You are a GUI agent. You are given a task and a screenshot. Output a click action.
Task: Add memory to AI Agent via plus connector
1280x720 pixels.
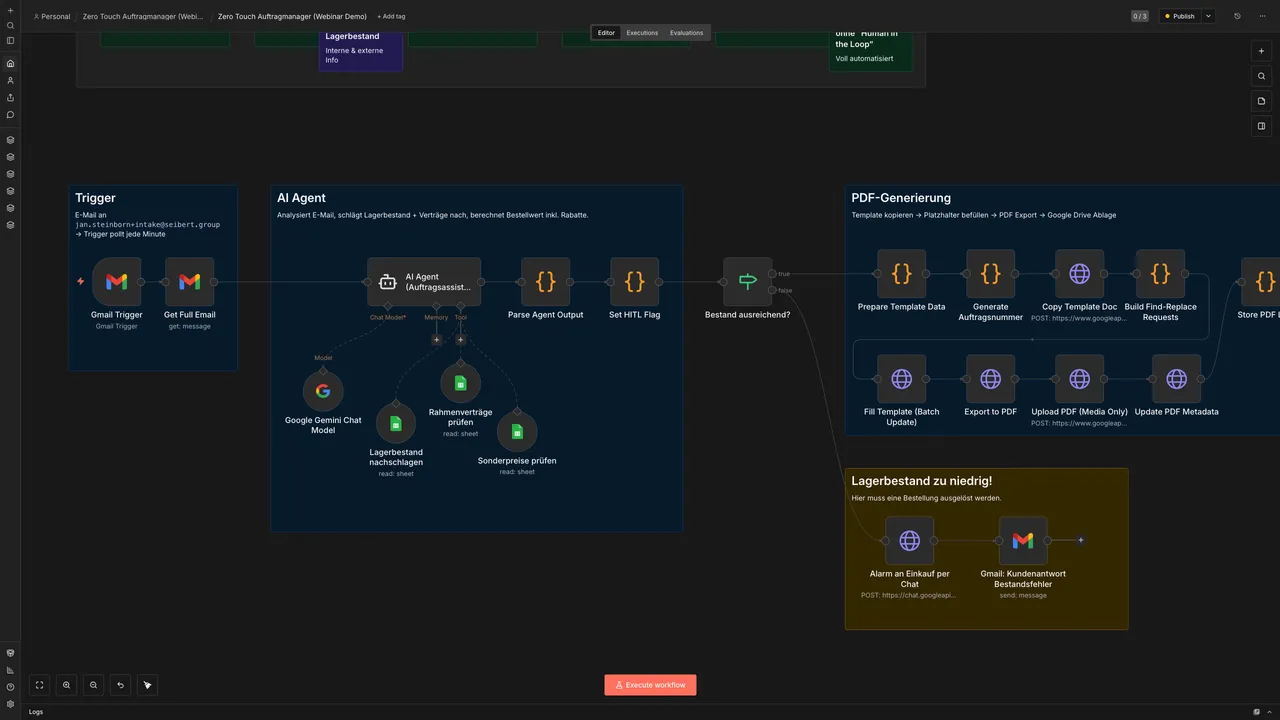(436, 340)
